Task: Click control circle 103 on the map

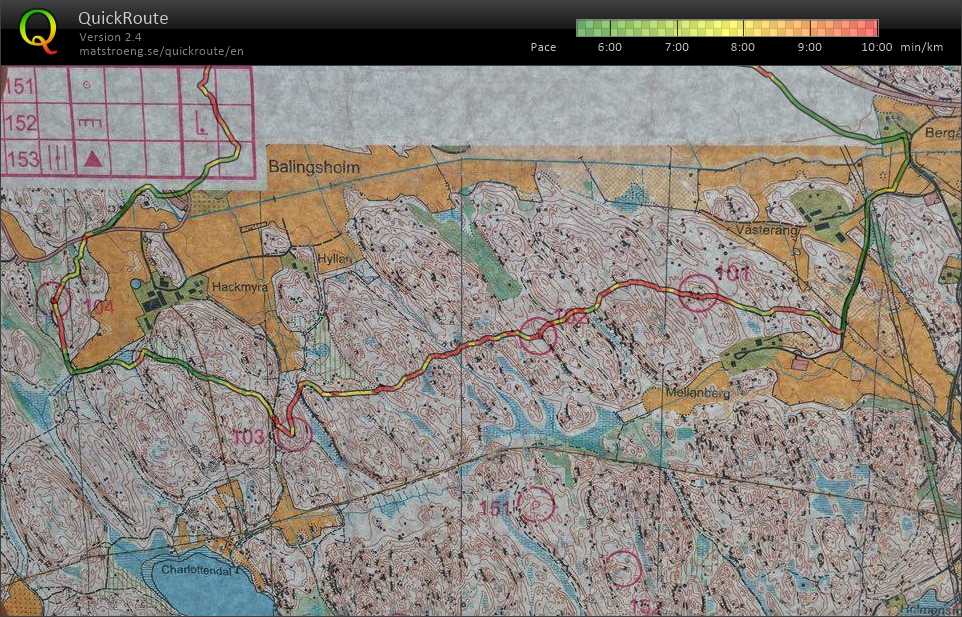Action: click(294, 434)
